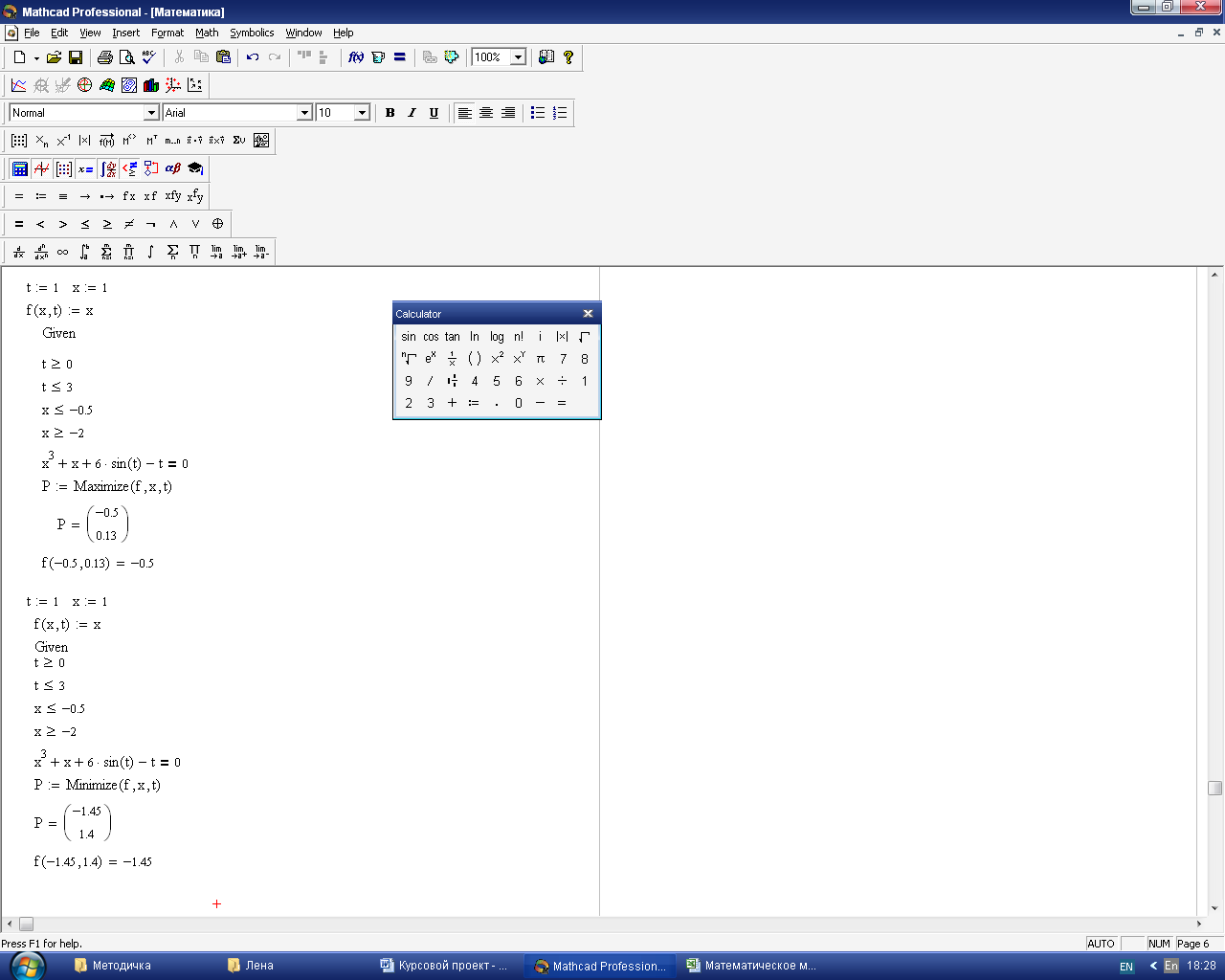Toggle the Evaluation toolbar button
The height and width of the screenshot is (980, 1225).
85,168
